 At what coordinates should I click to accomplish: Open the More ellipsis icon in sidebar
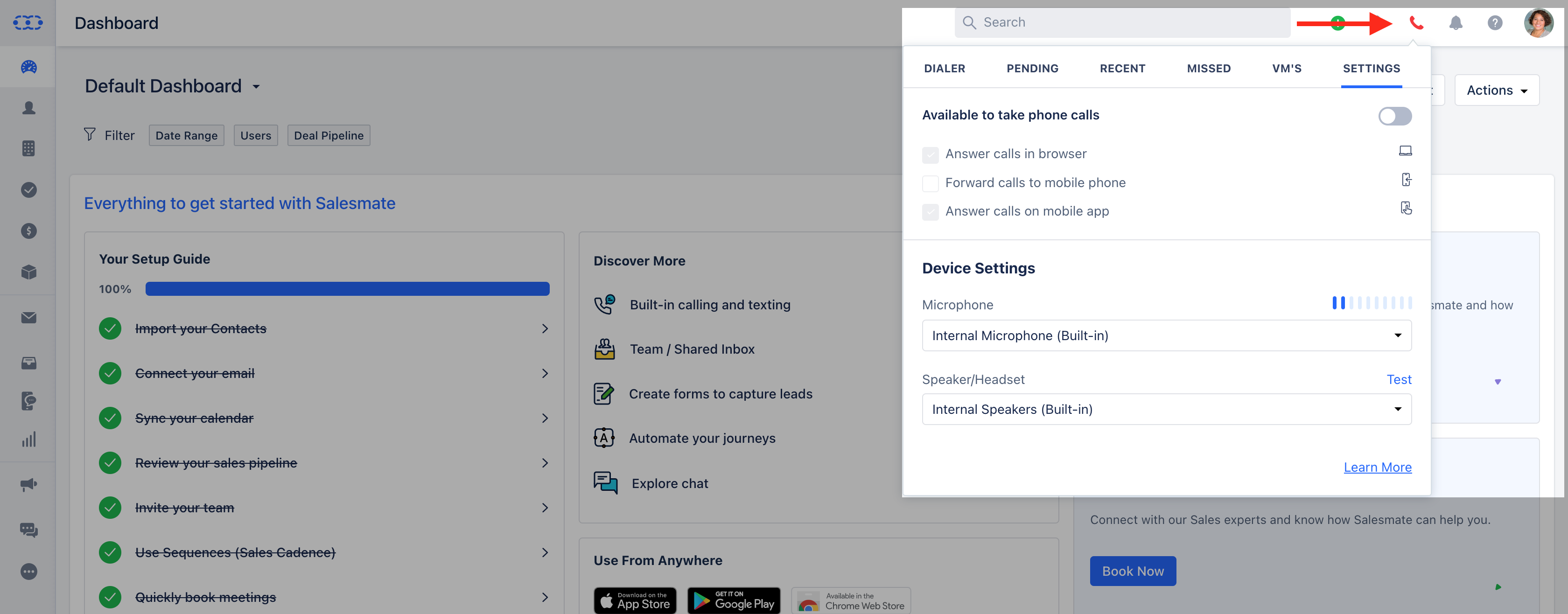(x=28, y=572)
